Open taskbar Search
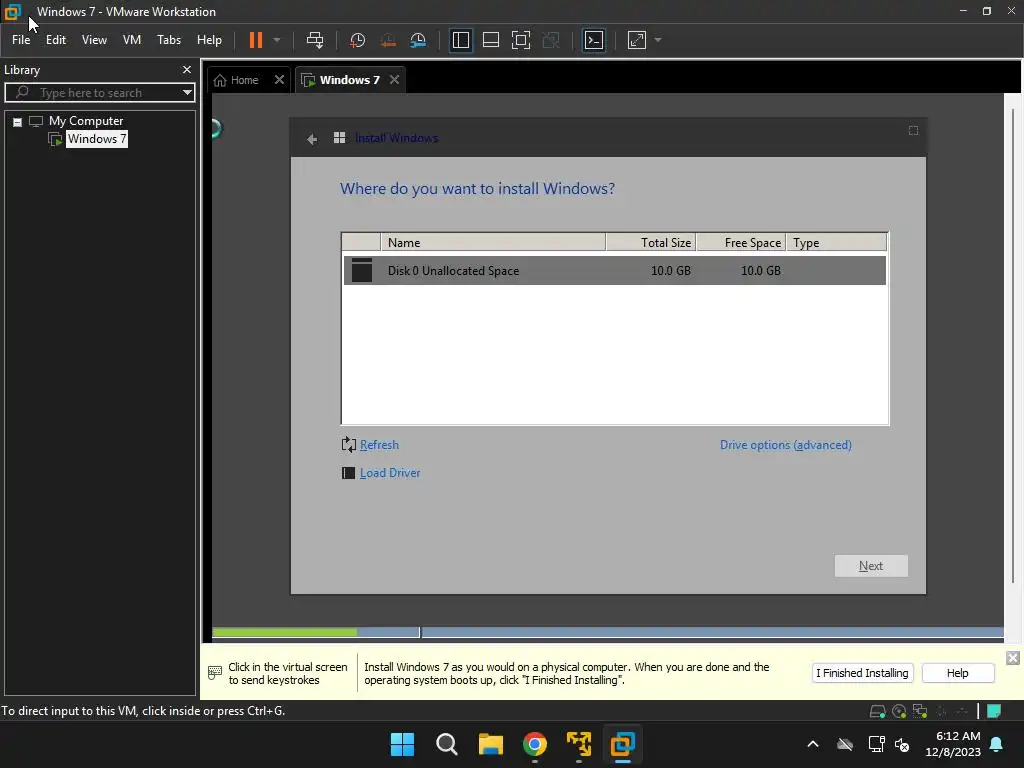This screenshot has height=768, width=1024. pos(447,744)
